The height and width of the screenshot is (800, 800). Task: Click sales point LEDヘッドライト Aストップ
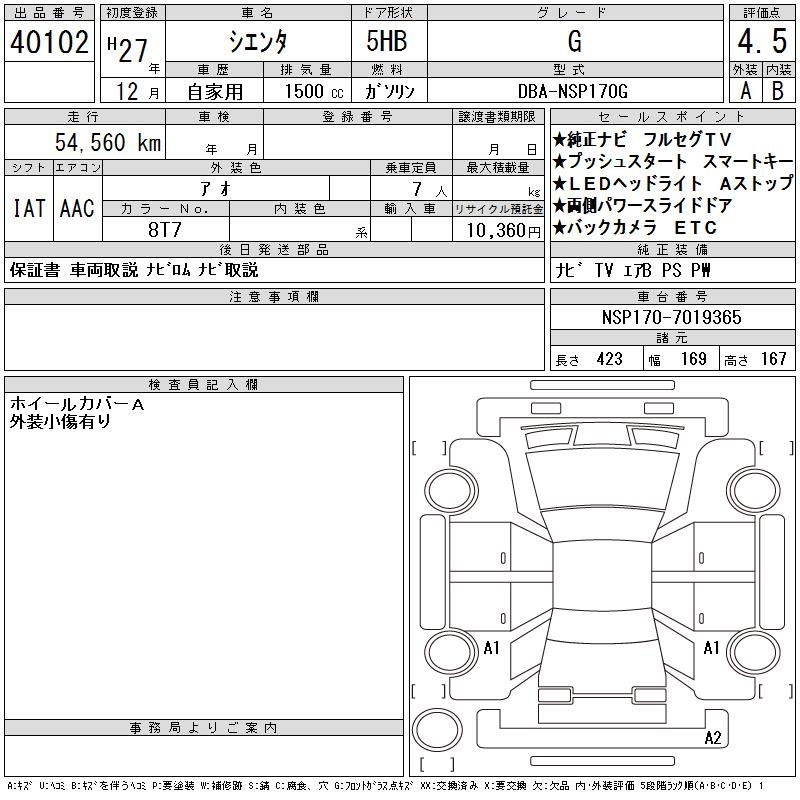click(x=673, y=183)
